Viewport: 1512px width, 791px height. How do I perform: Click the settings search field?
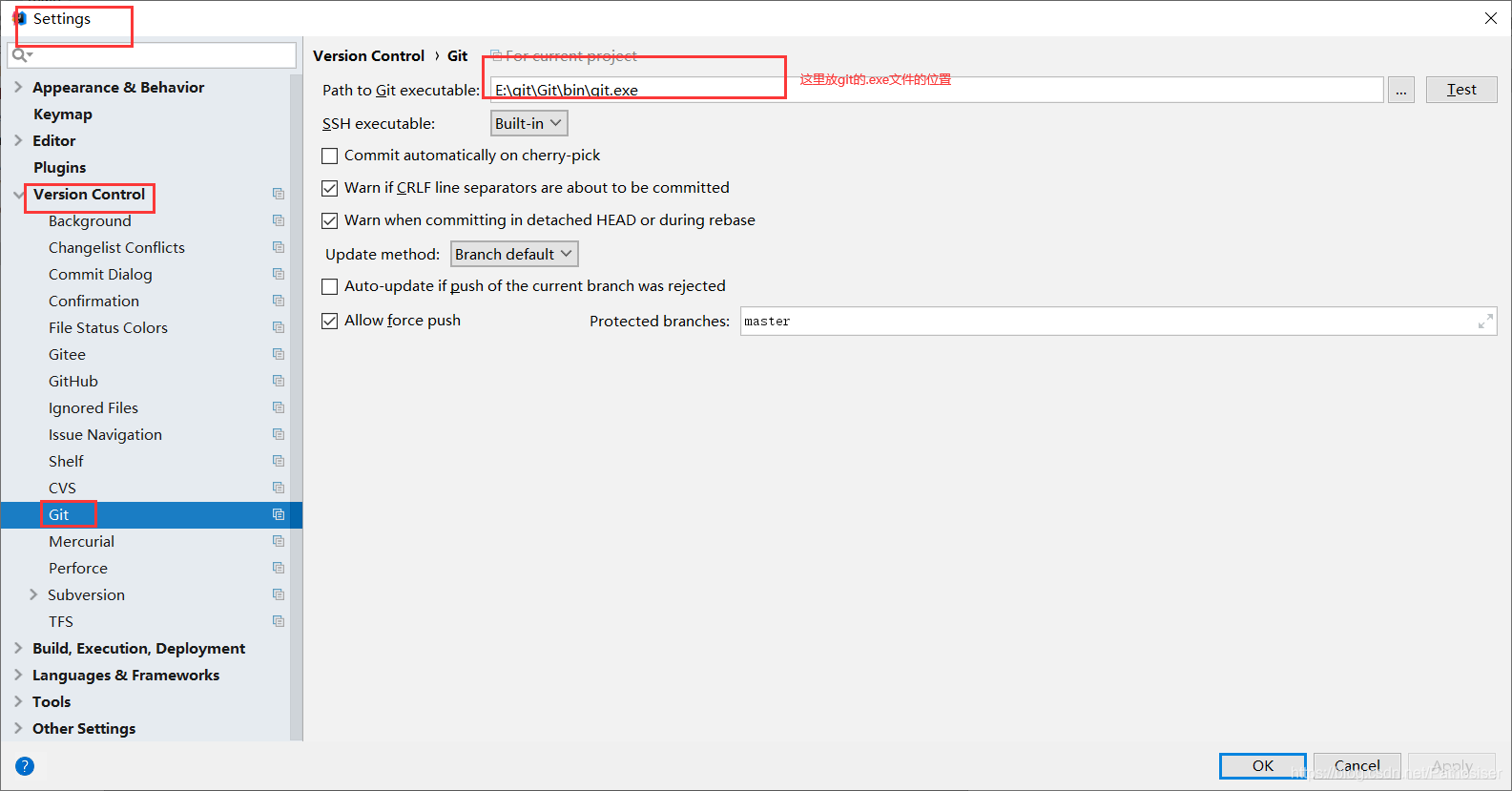click(152, 55)
